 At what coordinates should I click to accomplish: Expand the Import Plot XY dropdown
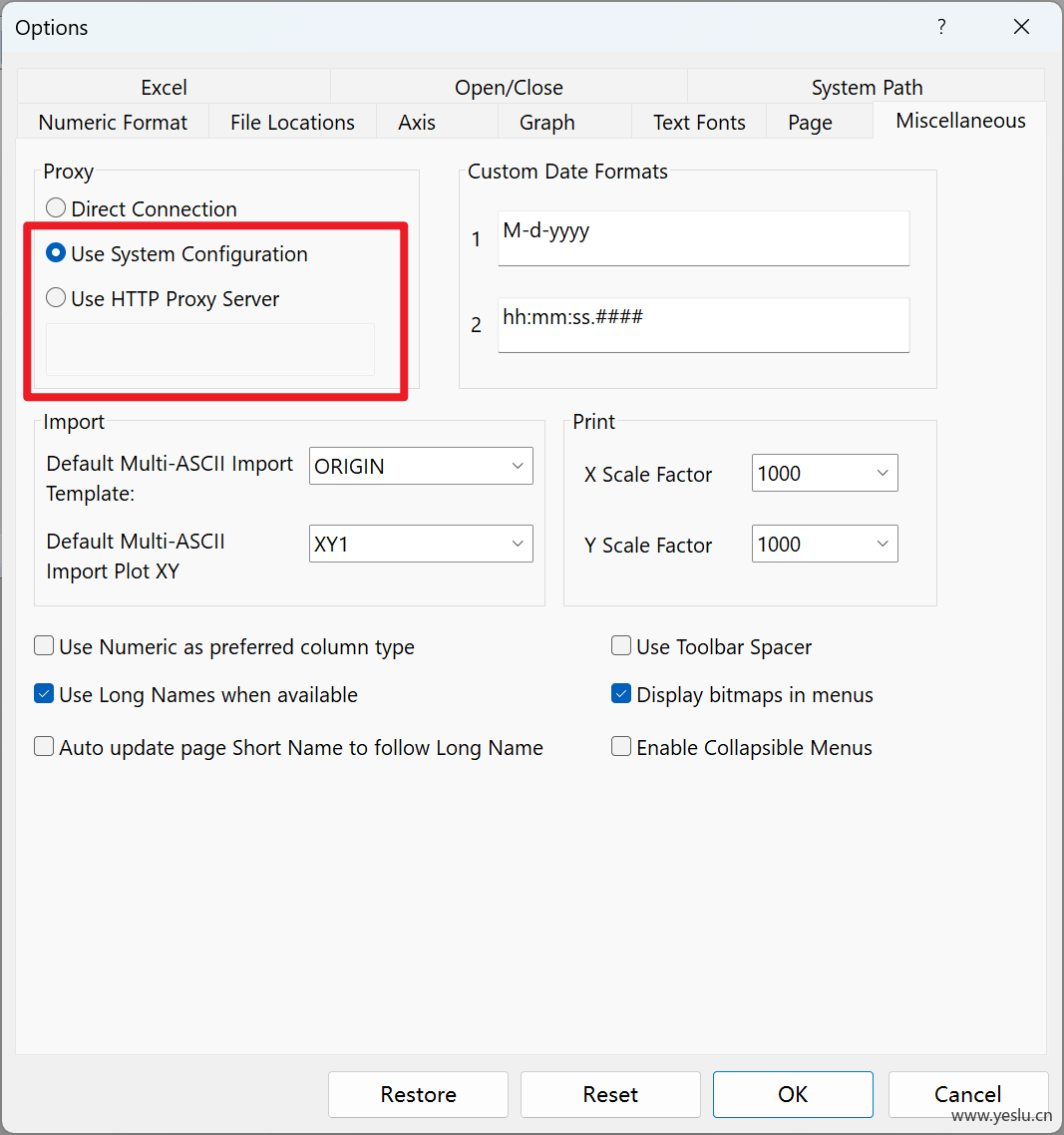[421, 544]
